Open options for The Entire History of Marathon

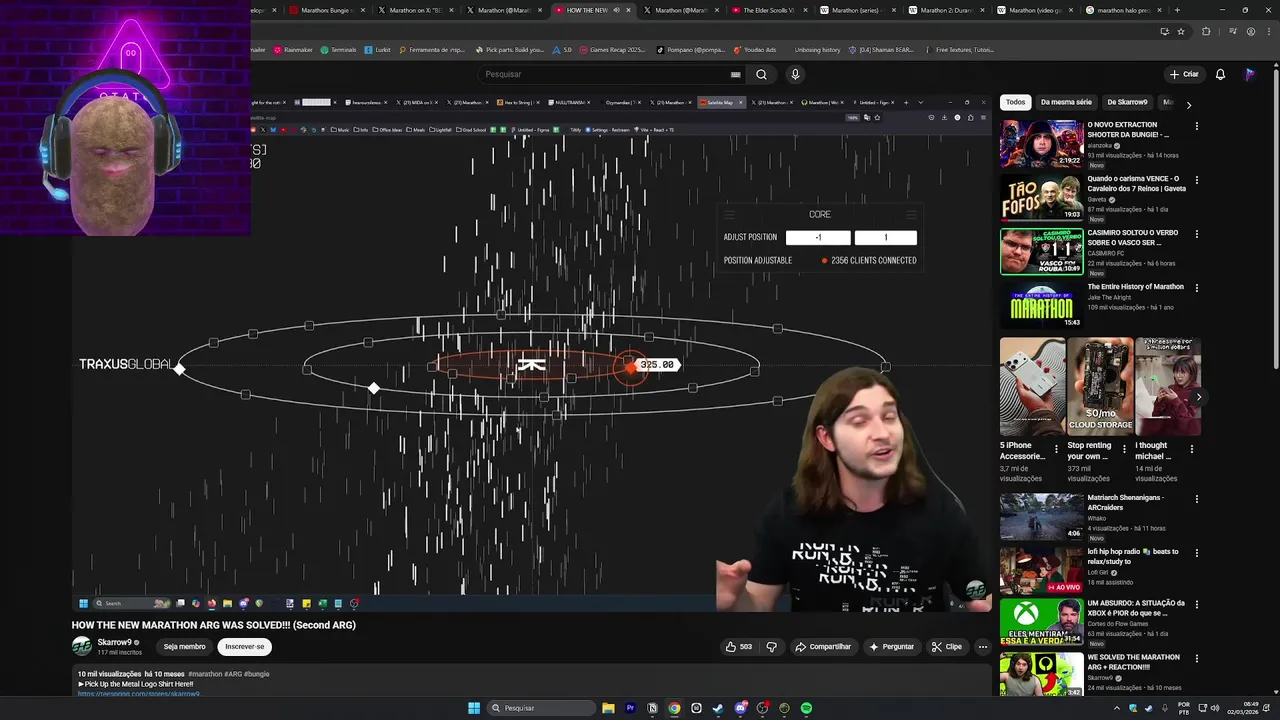pyautogui.click(x=1196, y=288)
